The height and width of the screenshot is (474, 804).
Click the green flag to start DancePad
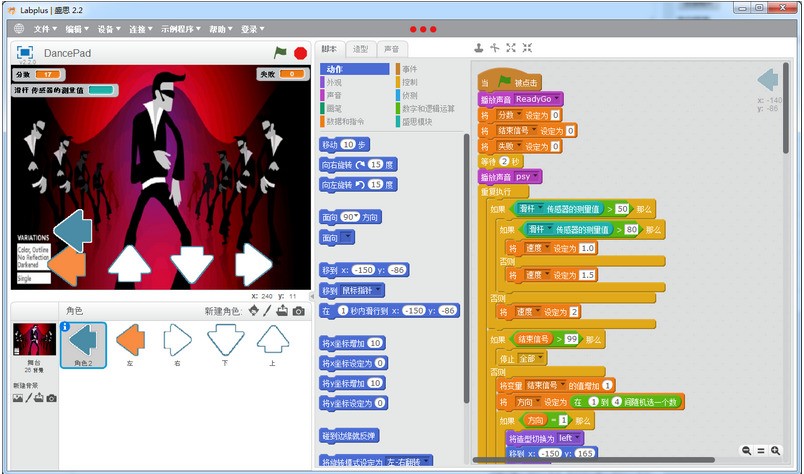281,53
